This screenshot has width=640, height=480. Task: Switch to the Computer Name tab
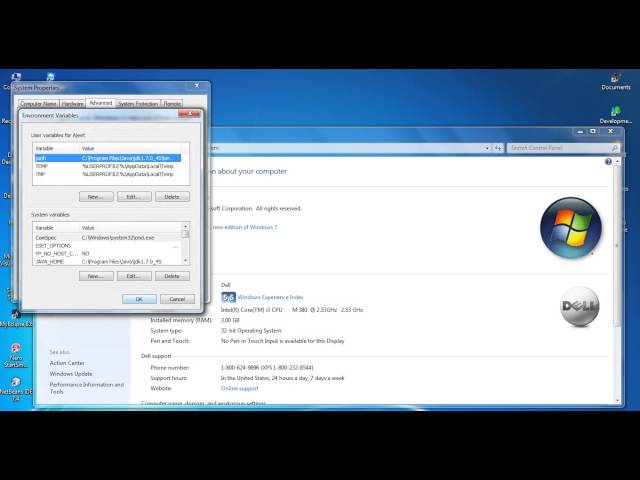click(x=38, y=104)
